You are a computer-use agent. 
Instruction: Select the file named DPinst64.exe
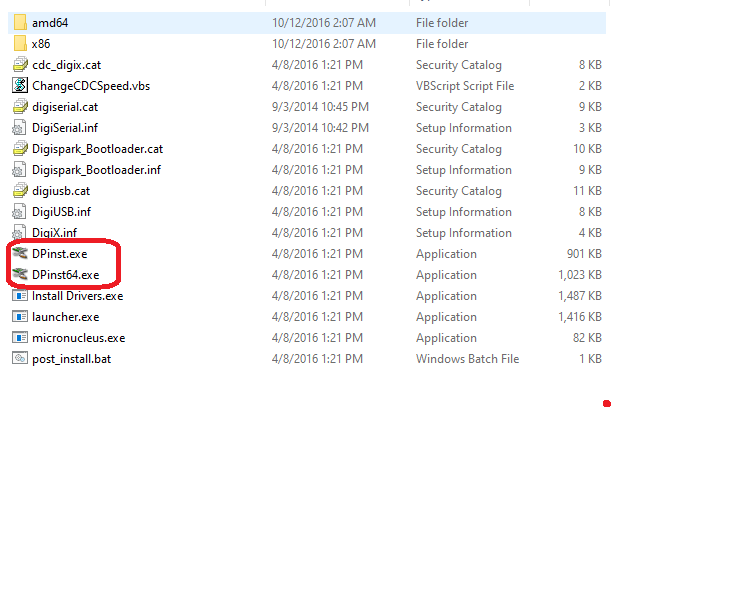tap(66, 275)
